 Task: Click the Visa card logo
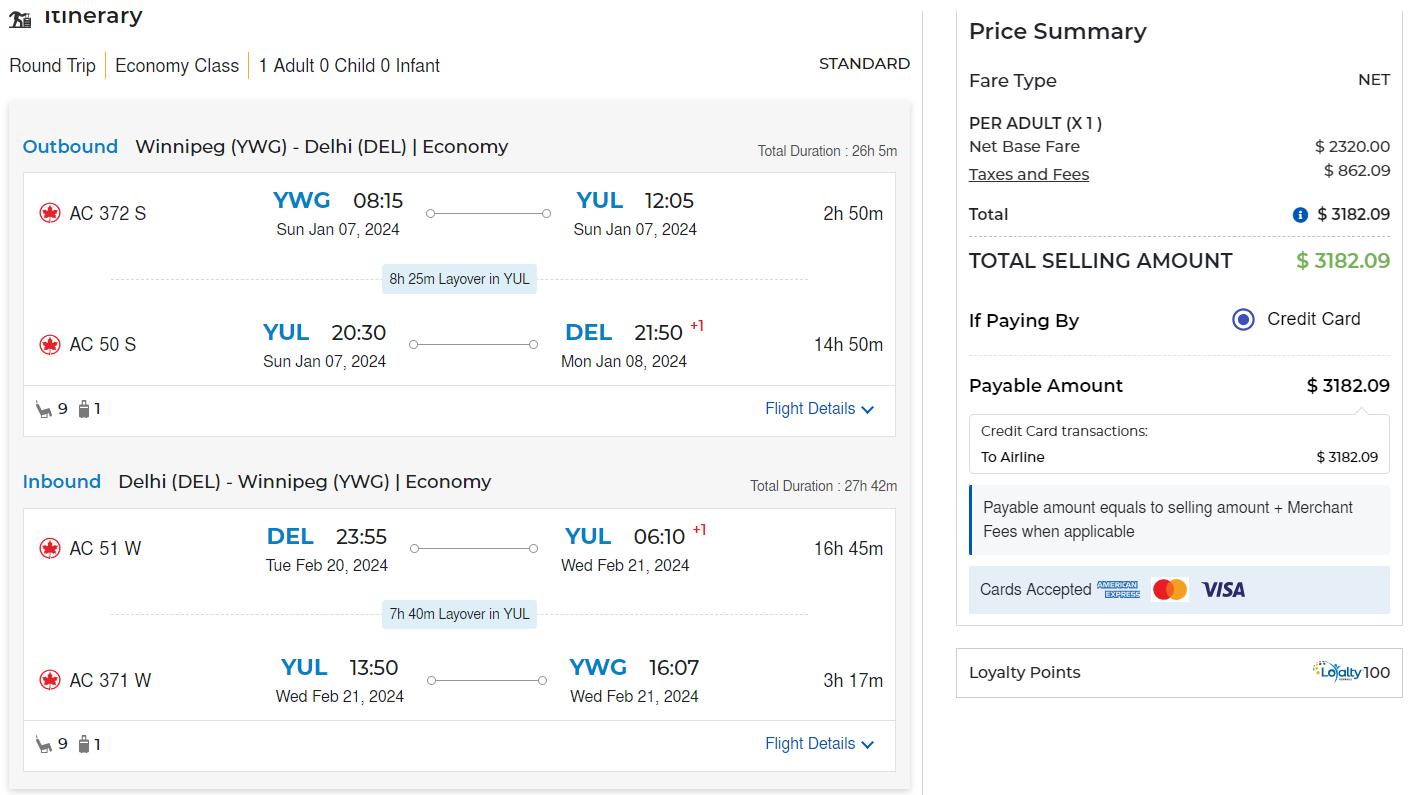[x=1223, y=590]
